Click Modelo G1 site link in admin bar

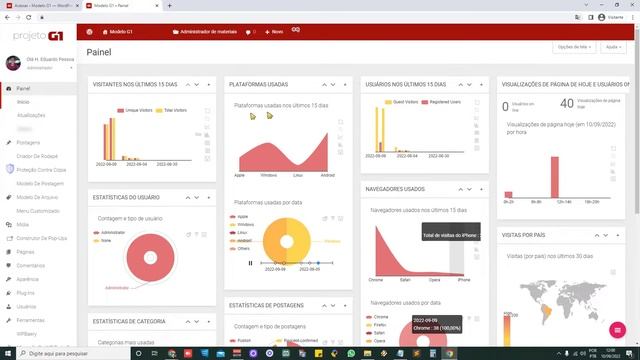(x=118, y=32)
